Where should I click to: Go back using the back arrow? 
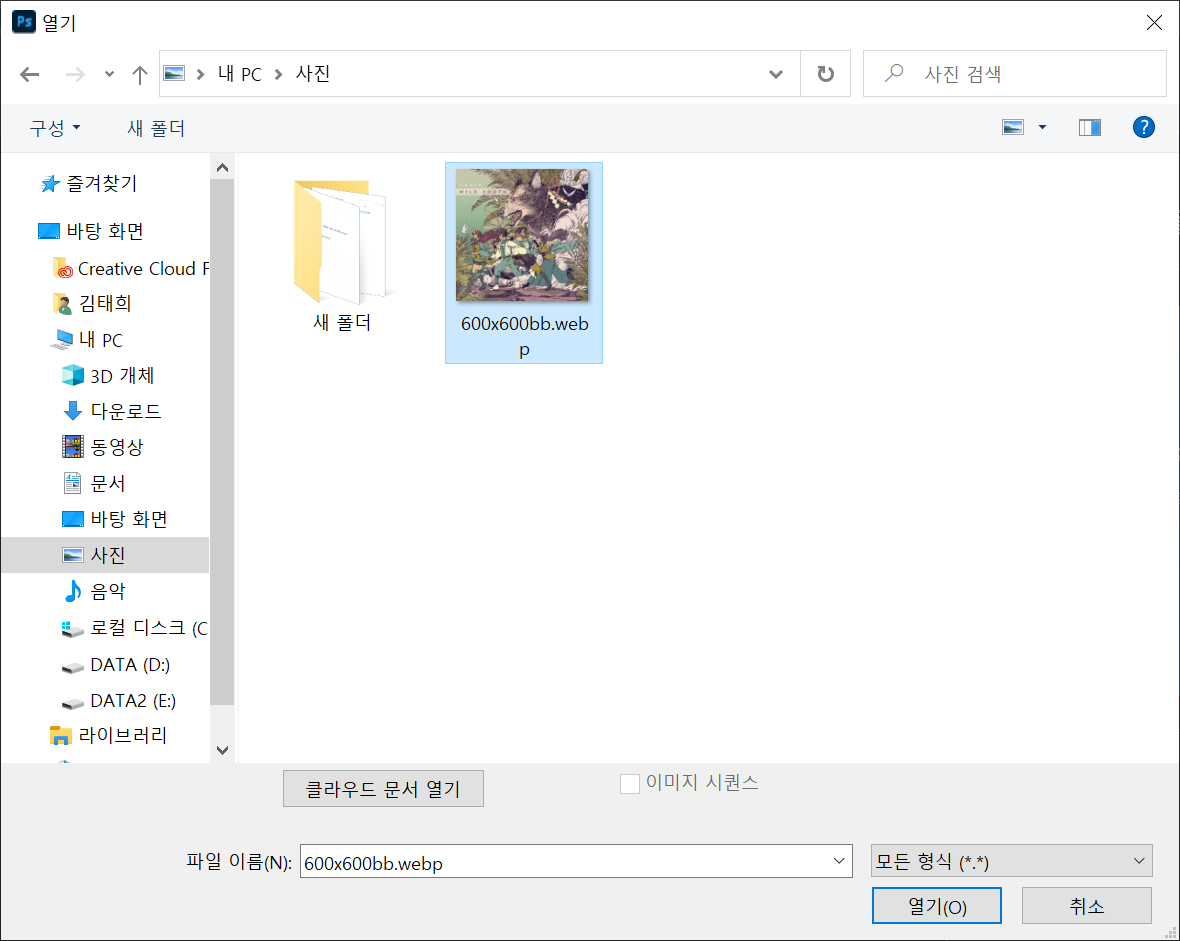click(29, 74)
